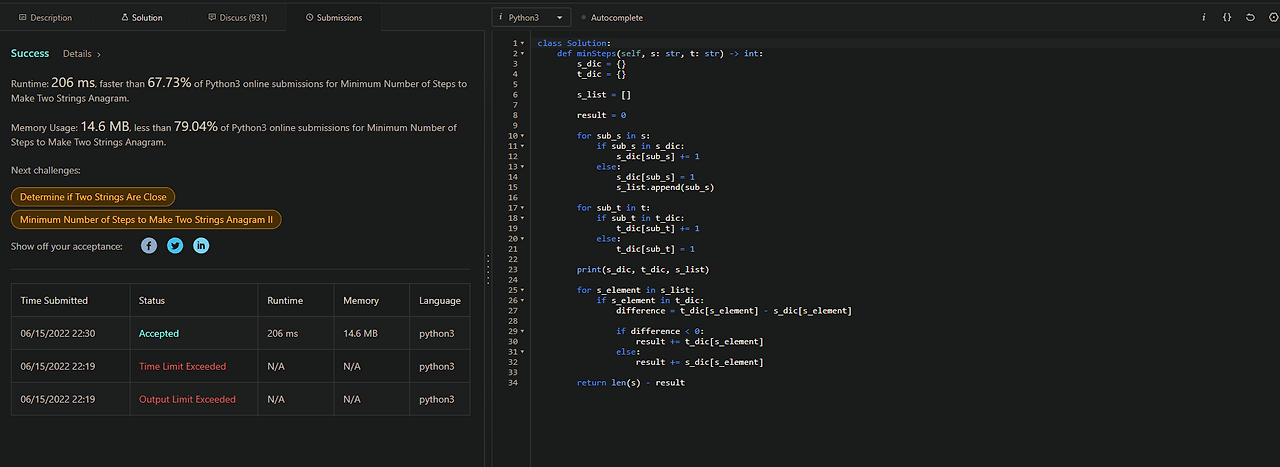This screenshot has width=1280, height=467.
Task: Share acceptance on Facebook
Action: coord(149,245)
